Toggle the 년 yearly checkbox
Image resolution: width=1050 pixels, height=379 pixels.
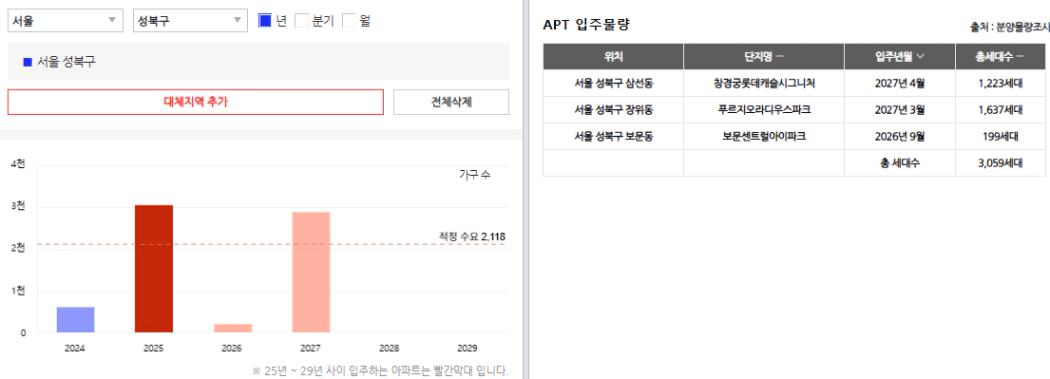[265, 21]
